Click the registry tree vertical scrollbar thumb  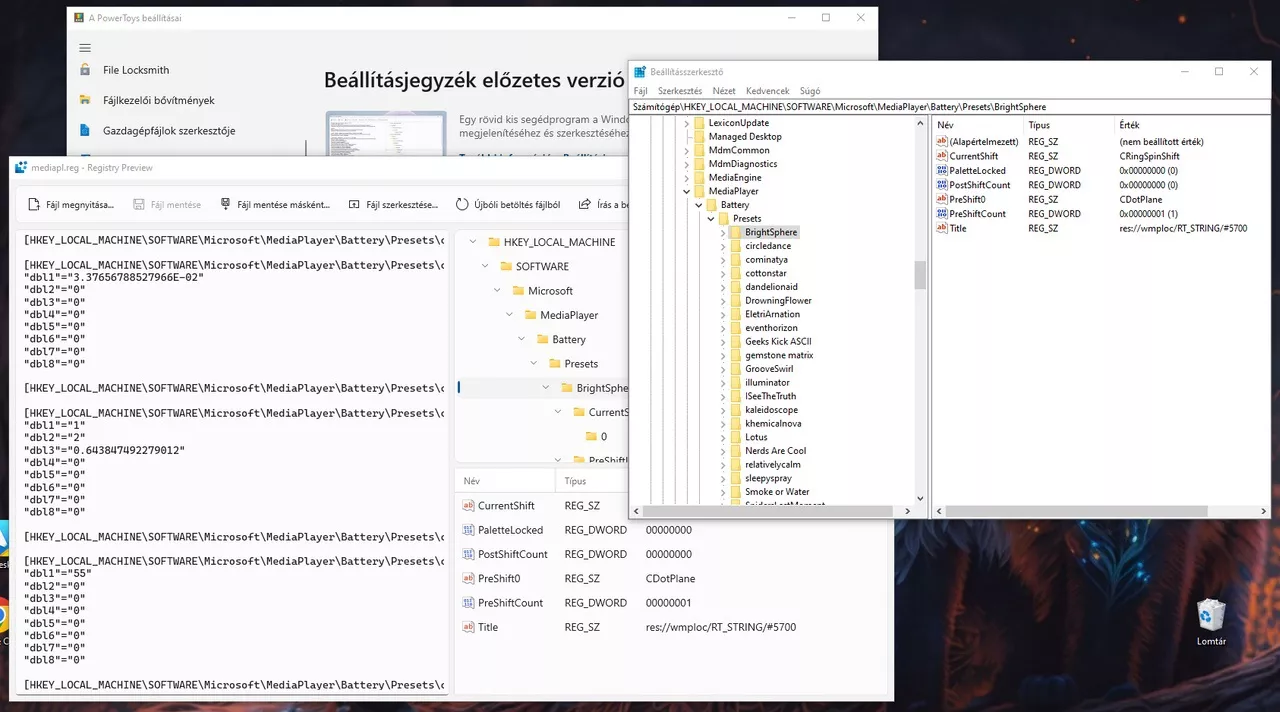920,274
